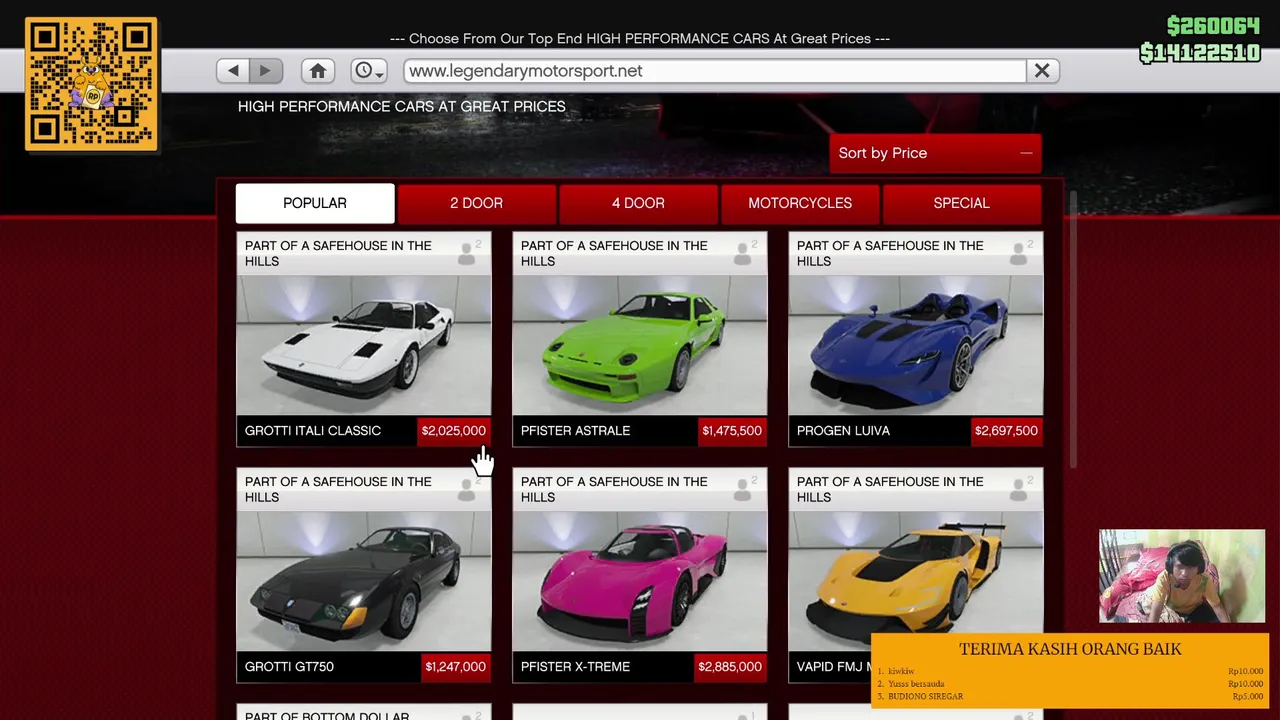Open the Grotti Itali Classic car image
The height and width of the screenshot is (720, 1280).
pos(364,345)
